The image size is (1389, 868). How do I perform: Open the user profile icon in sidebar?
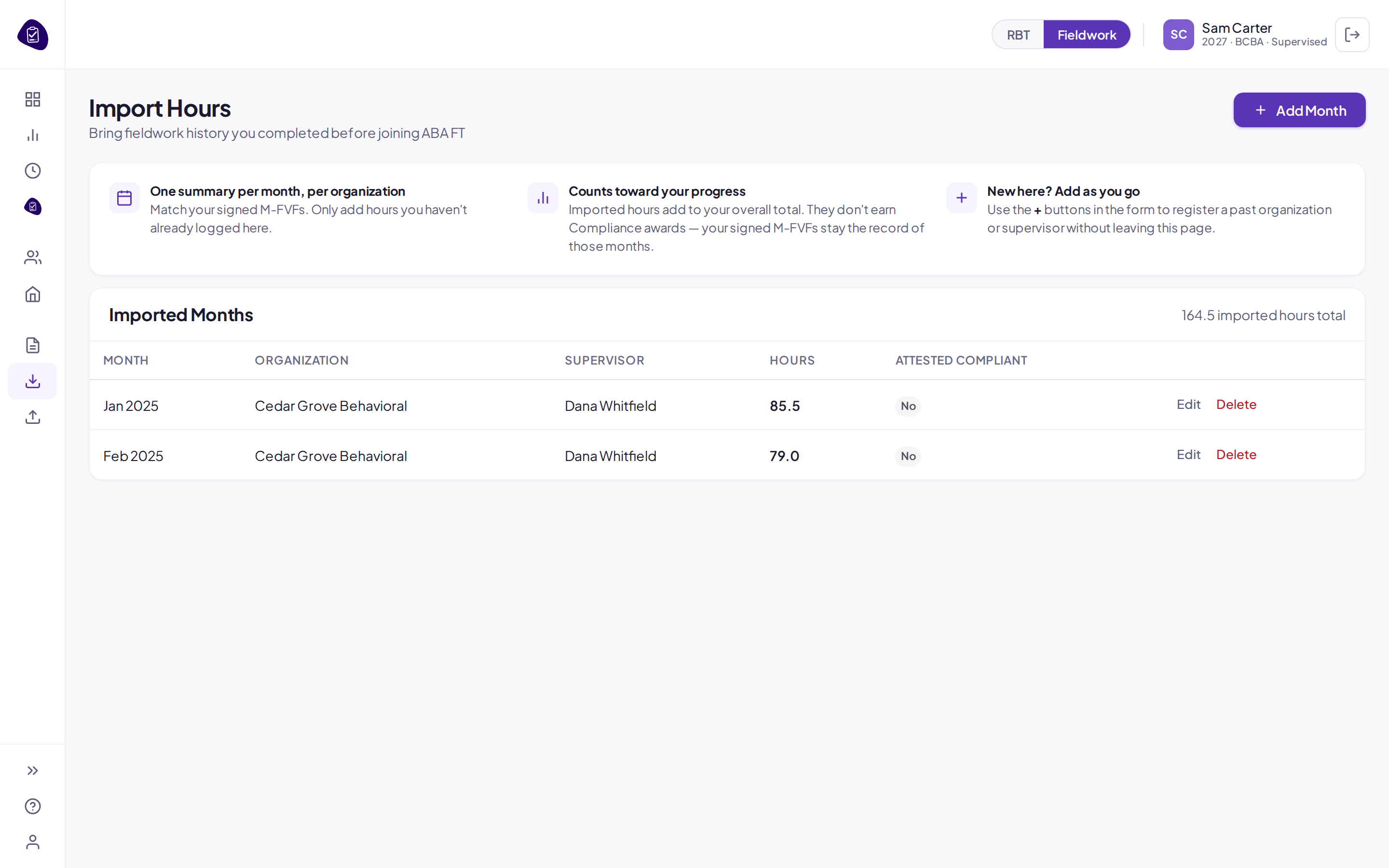pyautogui.click(x=33, y=841)
